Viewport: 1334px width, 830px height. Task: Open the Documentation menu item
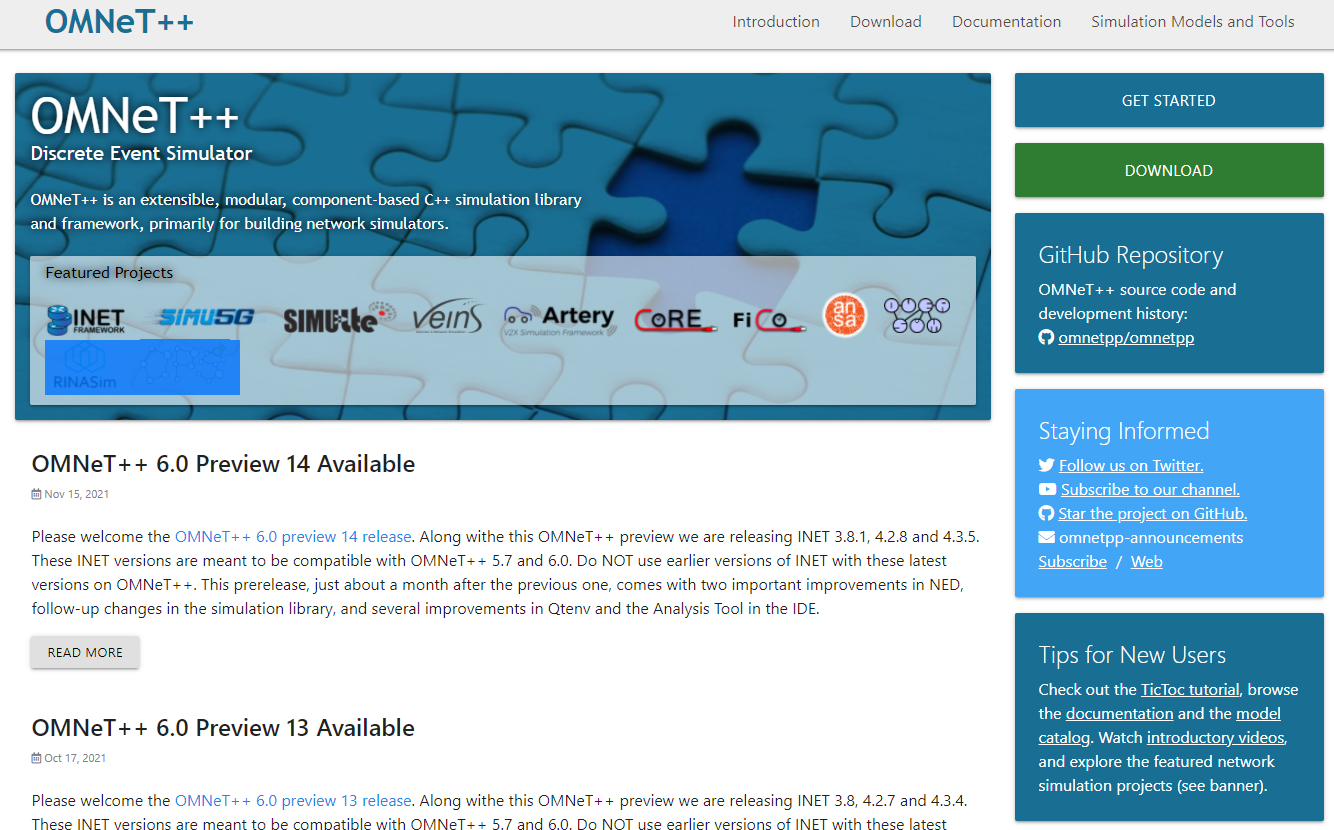coord(1006,22)
